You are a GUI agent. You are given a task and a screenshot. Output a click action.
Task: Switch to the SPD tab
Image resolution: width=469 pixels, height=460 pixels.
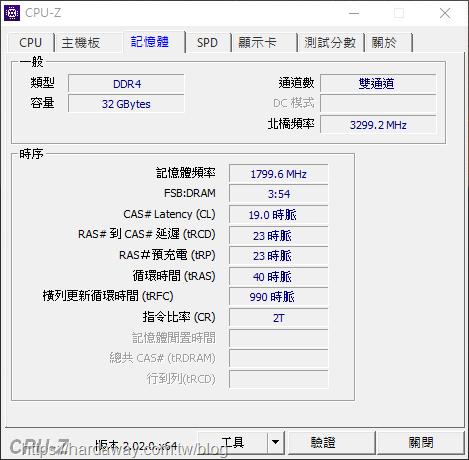208,43
